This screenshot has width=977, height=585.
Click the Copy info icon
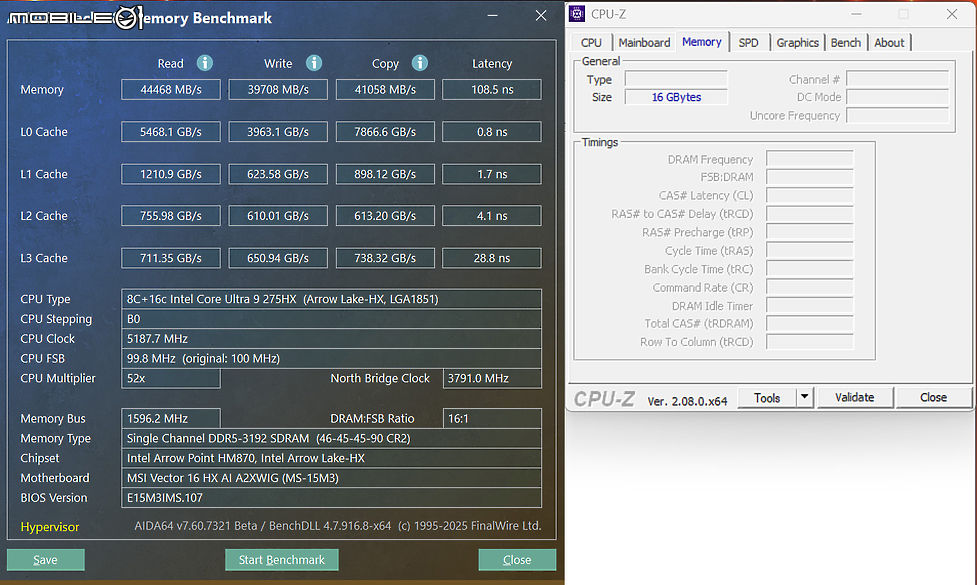[420, 63]
